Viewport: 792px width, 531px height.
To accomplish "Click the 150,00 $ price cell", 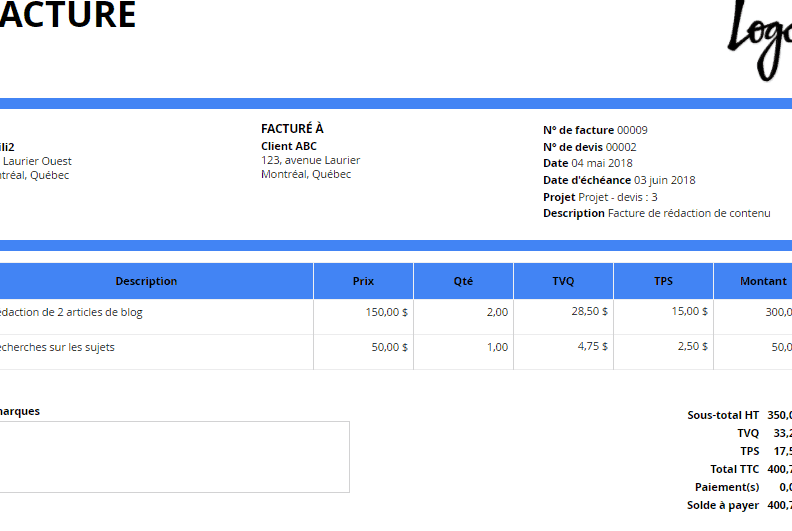I will (386, 312).
